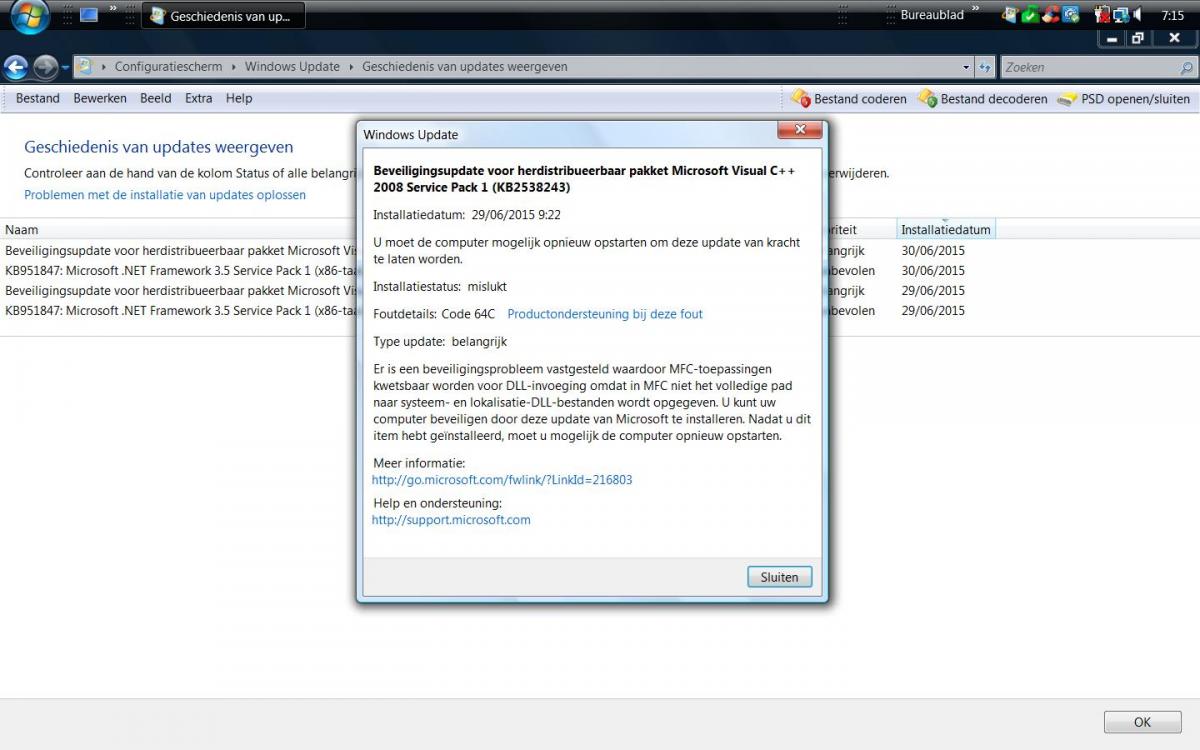1200x750 pixels.
Task: Open the Windows Start orb
Action: tap(30, 17)
